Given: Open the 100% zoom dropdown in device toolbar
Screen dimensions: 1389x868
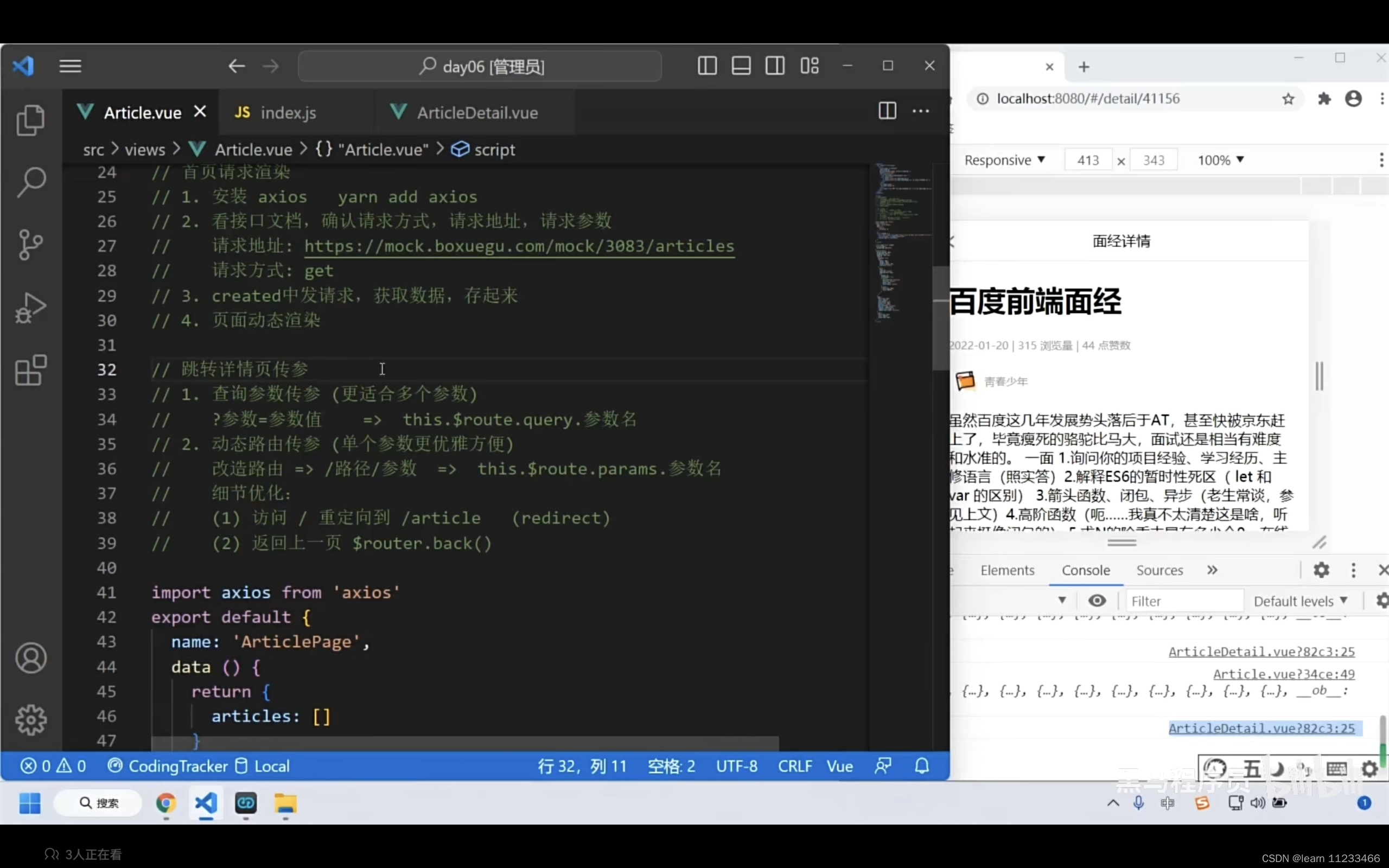Looking at the screenshot, I should point(1220,160).
